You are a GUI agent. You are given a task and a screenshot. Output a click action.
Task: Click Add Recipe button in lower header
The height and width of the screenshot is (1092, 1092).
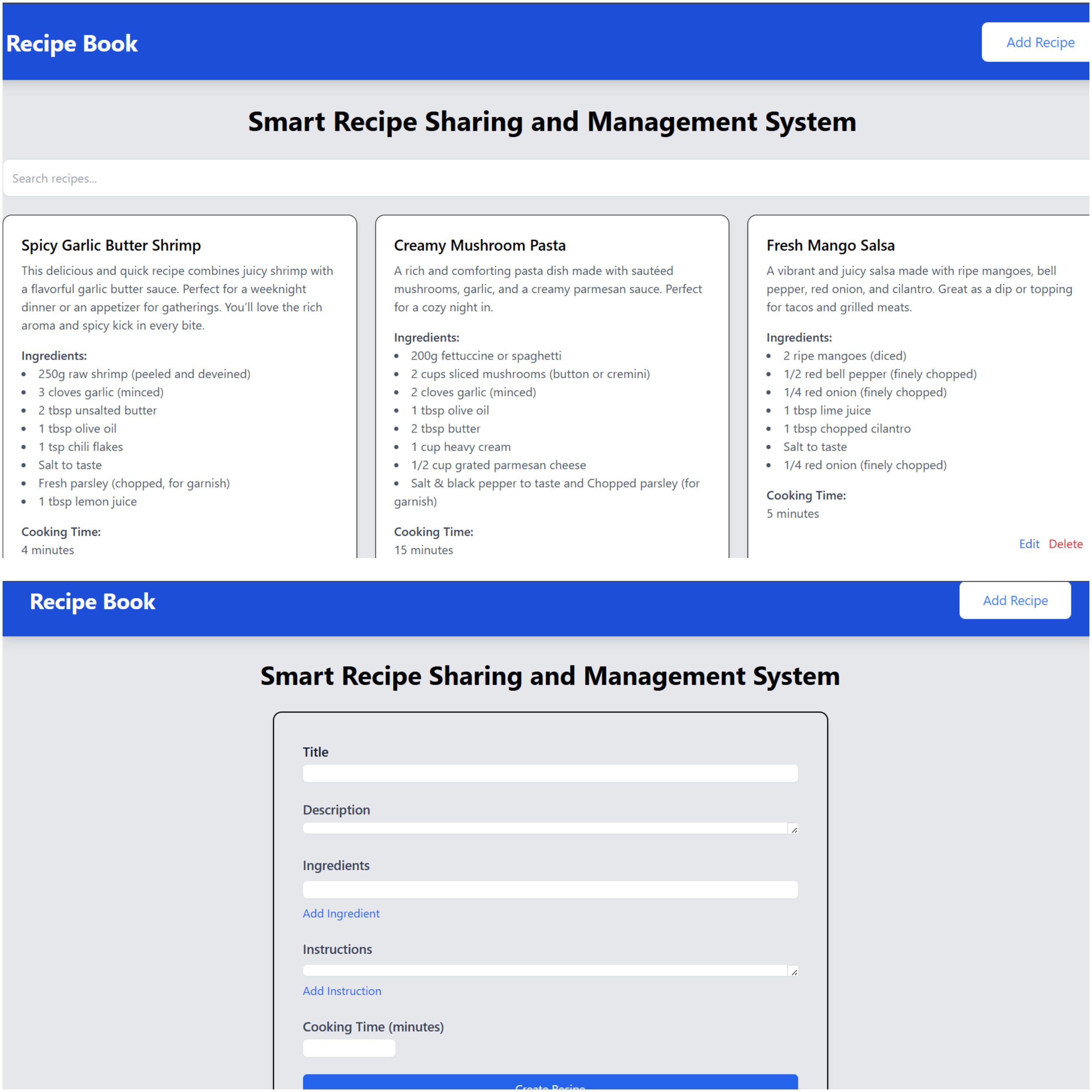coord(1014,600)
